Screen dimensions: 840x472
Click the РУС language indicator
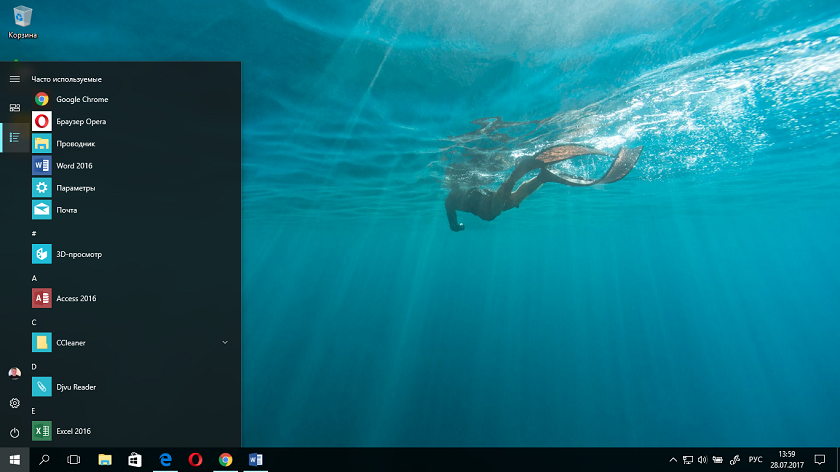(755, 460)
